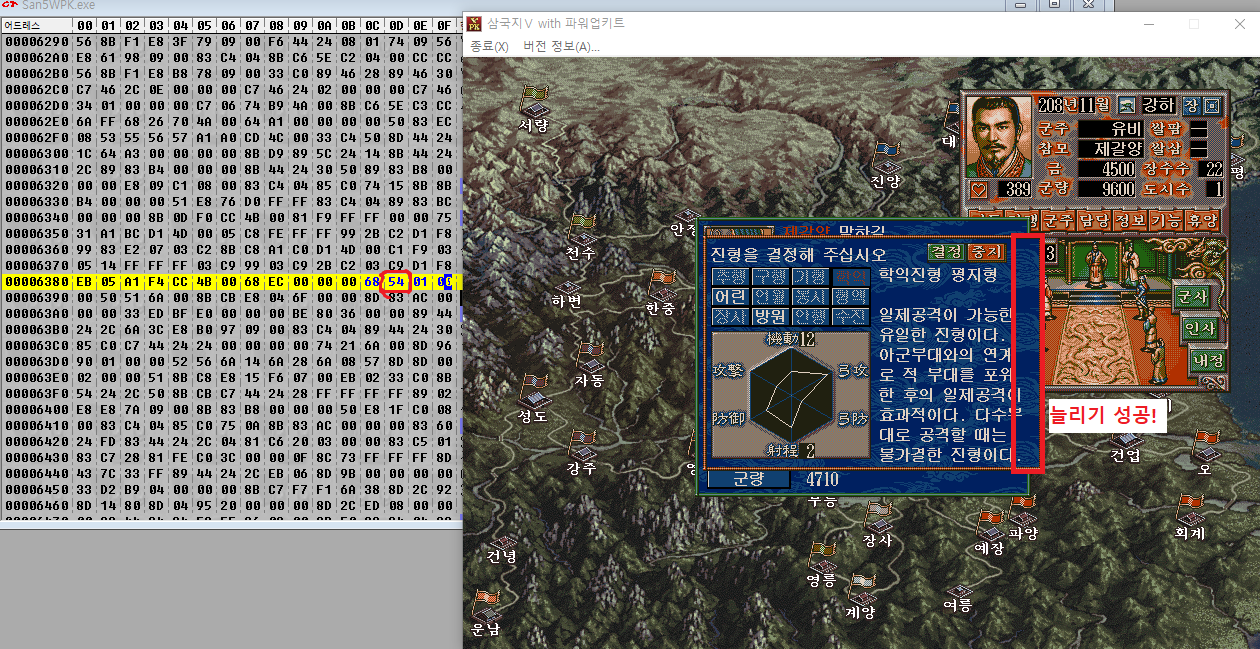Open the 내정 command
This screenshot has height=649, width=1260.
coord(1206,360)
